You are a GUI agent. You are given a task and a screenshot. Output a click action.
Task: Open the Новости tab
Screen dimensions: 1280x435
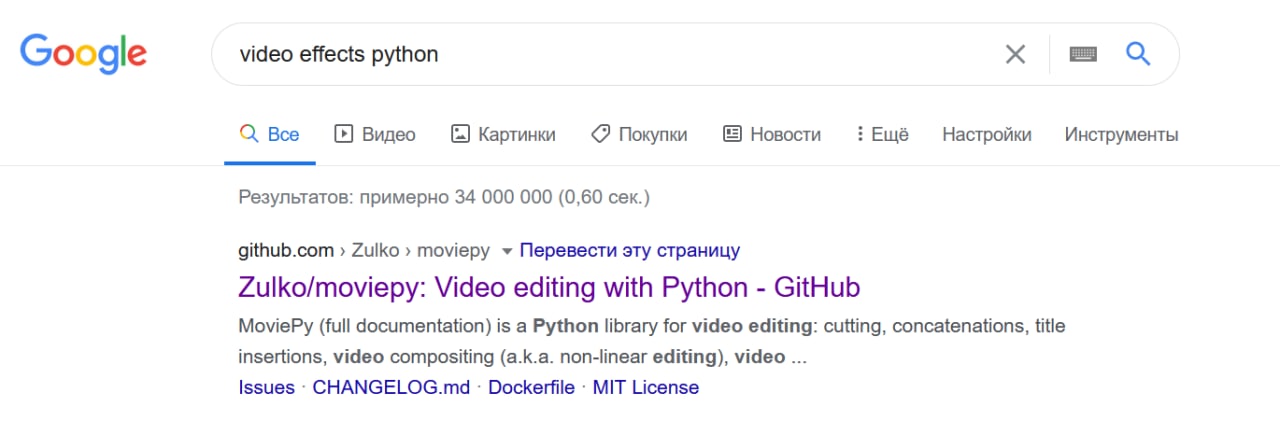(772, 134)
